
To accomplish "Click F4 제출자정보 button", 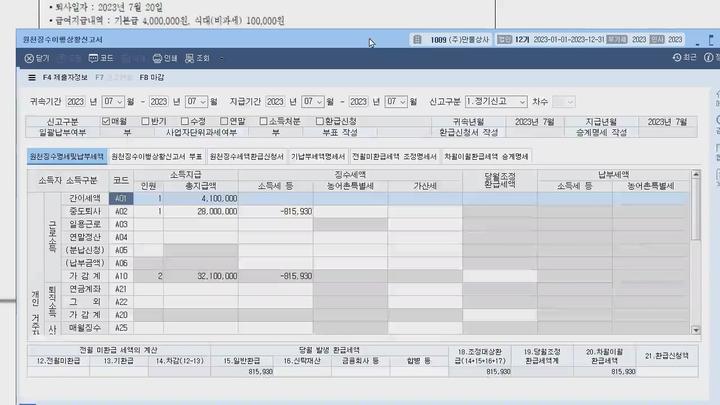I will [65, 78].
